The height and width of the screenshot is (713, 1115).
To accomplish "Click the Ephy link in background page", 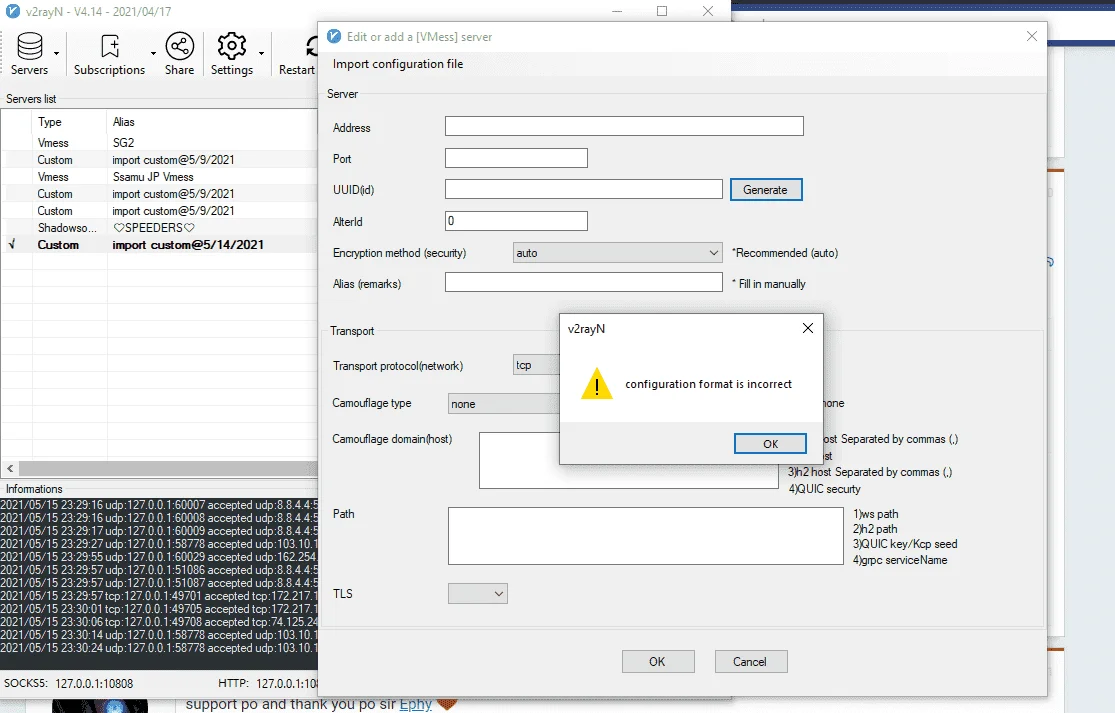I will point(416,704).
